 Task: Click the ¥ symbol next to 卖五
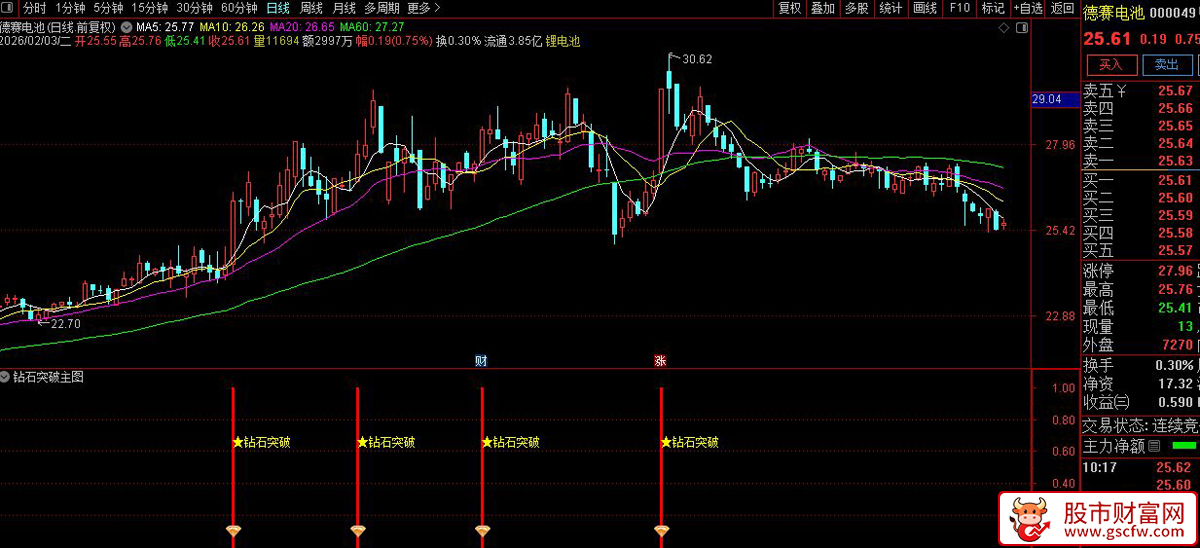(x=1122, y=91)
